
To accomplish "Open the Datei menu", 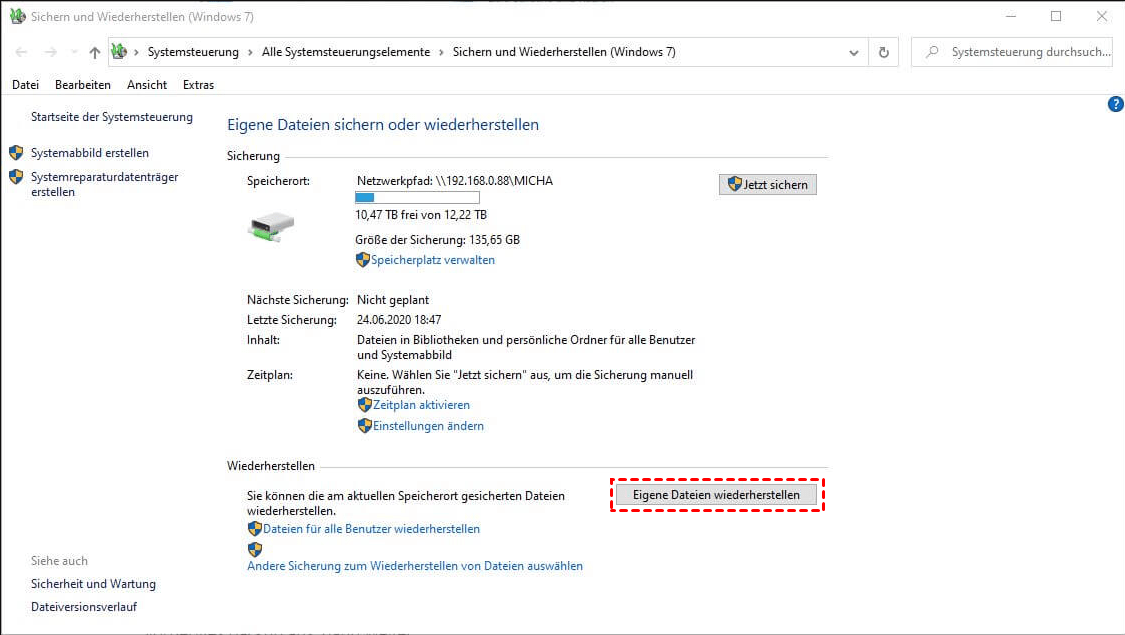I will point(25,85).
